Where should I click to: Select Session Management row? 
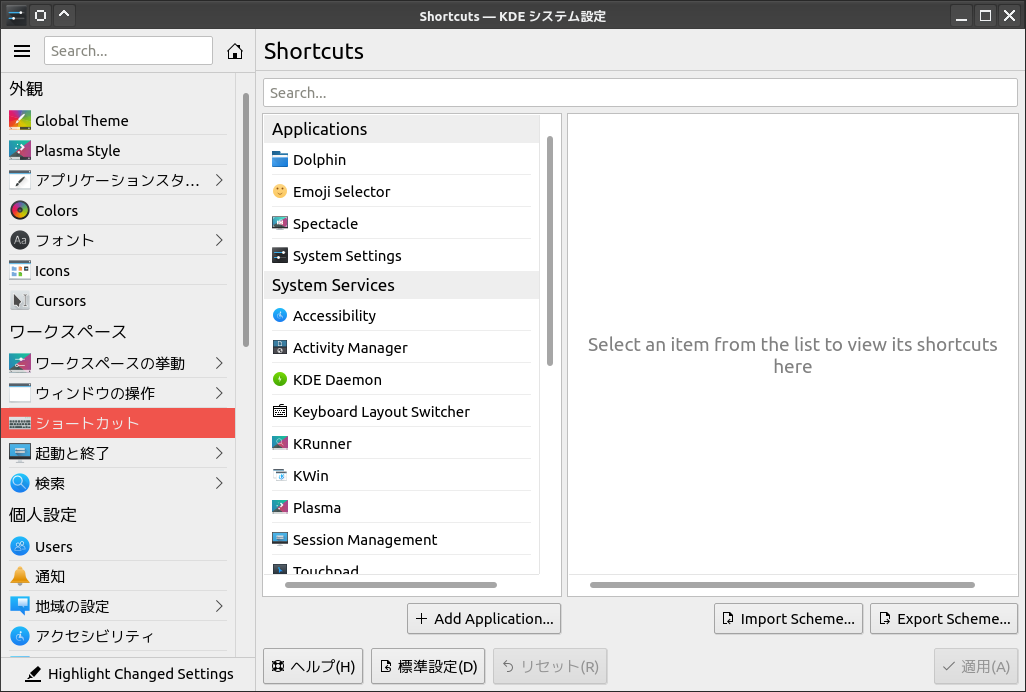click(402, 540)
